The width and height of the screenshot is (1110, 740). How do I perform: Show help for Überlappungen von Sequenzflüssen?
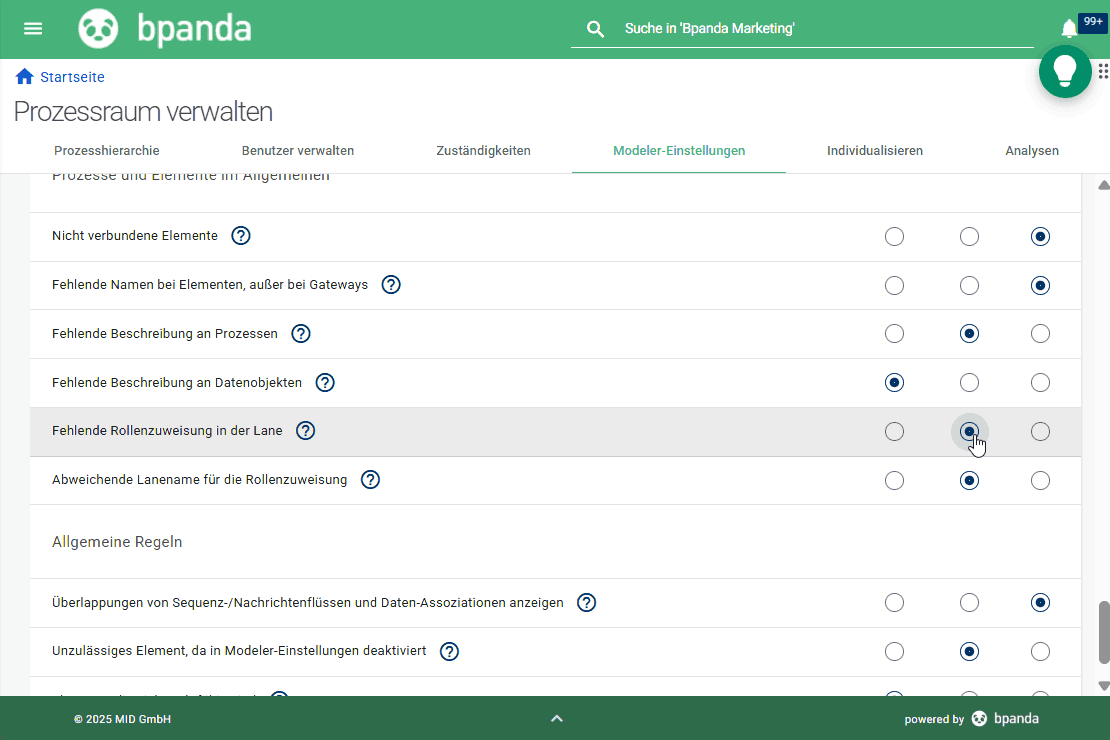pyautogui.click(x=586, y=603)
